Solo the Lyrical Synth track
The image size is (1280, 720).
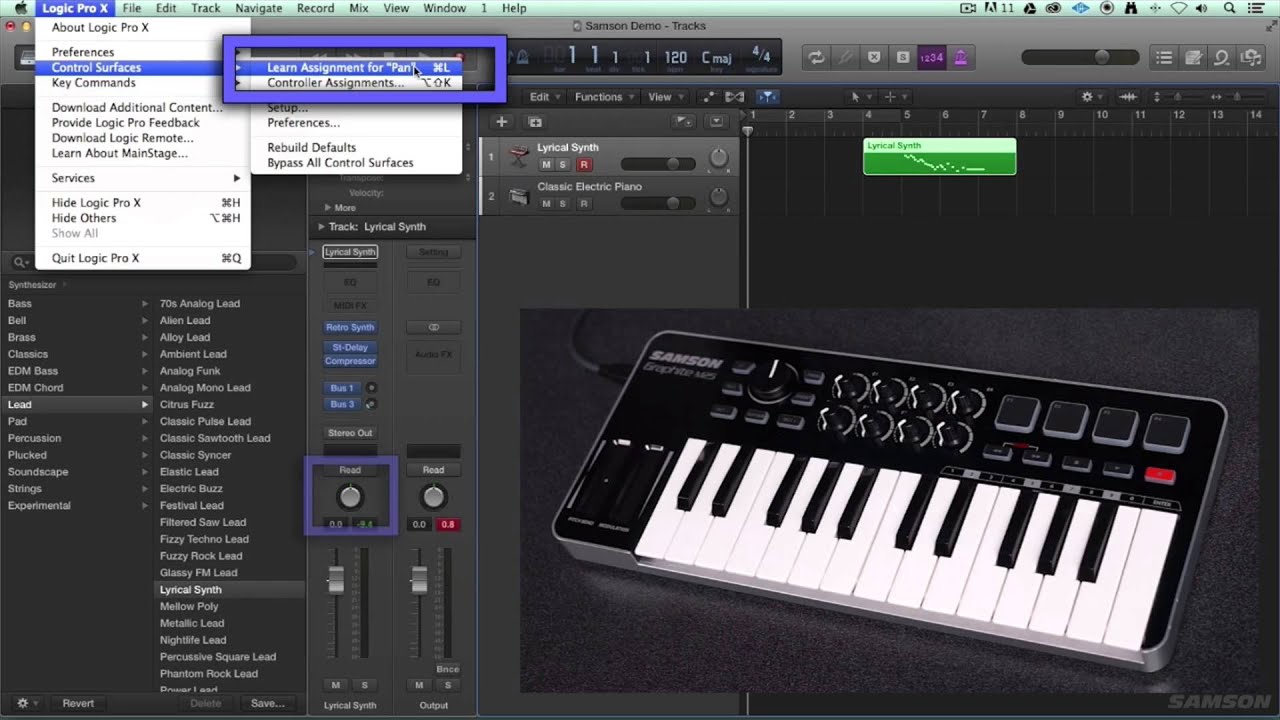(x=563, y=164)
